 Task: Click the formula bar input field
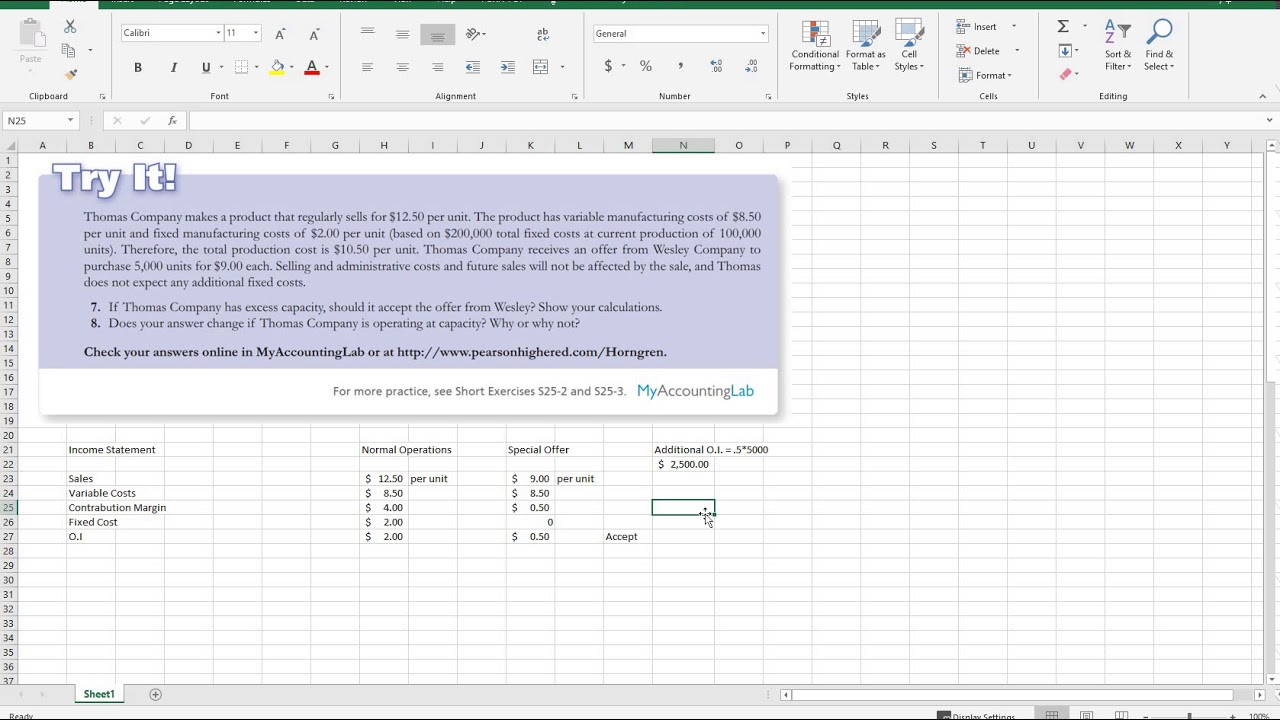(x=724, y=120)
